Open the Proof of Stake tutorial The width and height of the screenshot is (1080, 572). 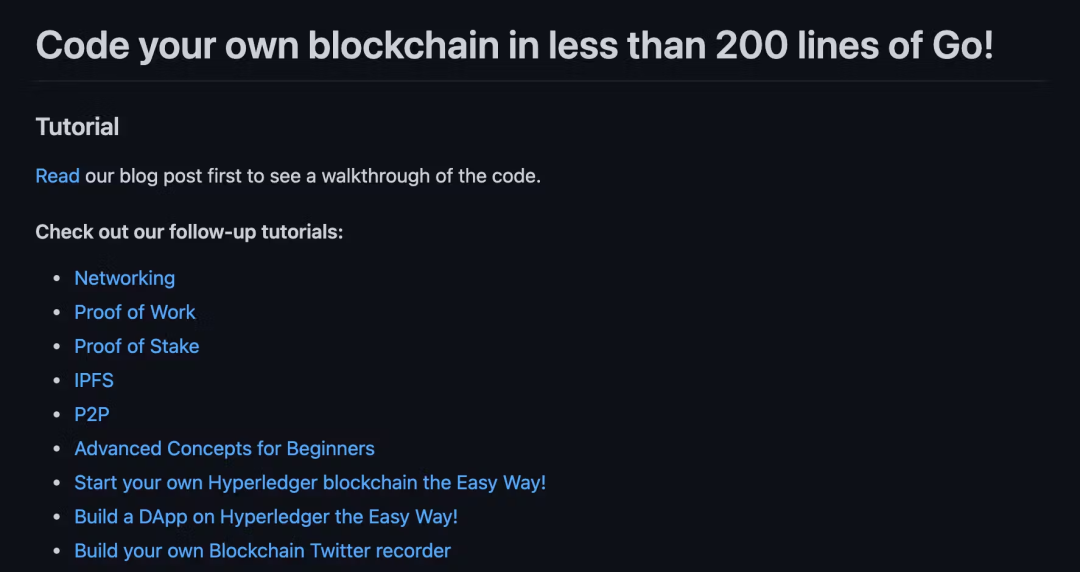(x=136, y=346)
